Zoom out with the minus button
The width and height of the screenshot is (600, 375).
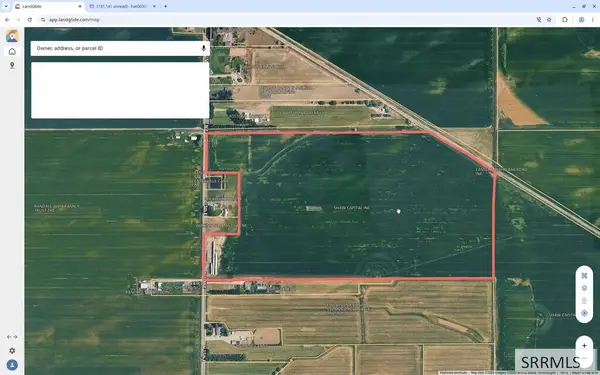tap(584, 358)
